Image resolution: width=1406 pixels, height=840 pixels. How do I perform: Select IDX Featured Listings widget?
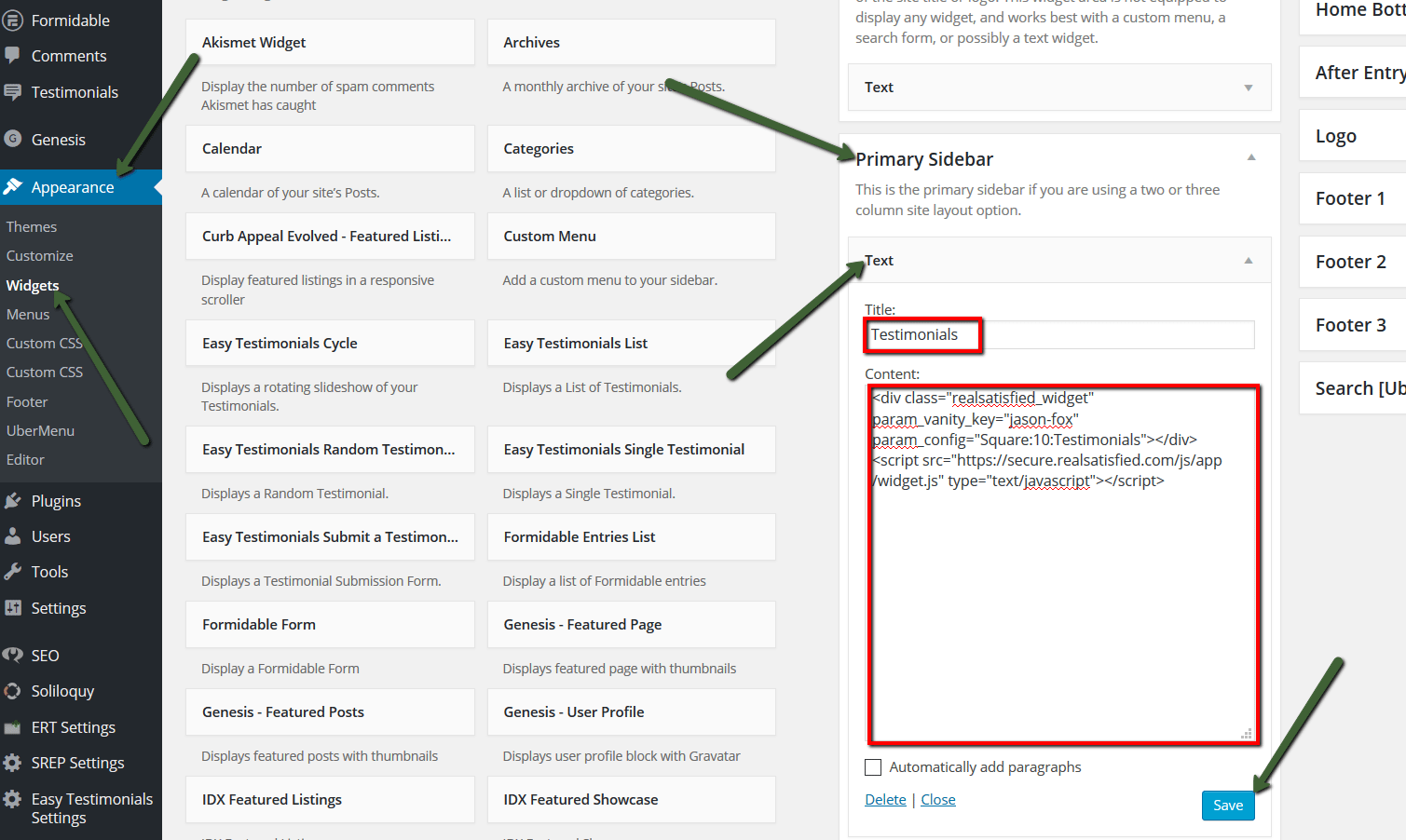point(330,800)
